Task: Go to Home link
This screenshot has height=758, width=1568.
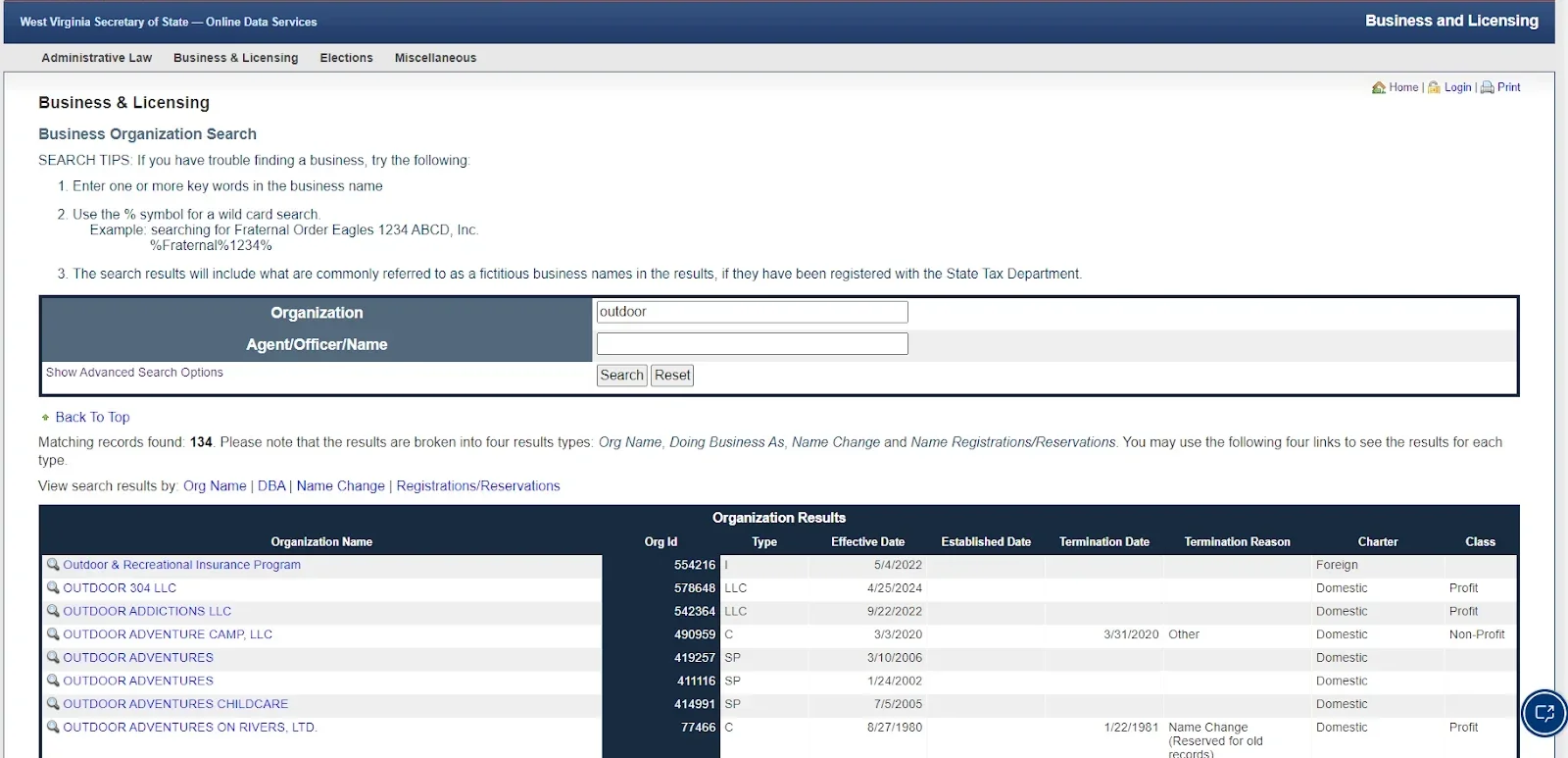Action: [x=1403, y=87]
